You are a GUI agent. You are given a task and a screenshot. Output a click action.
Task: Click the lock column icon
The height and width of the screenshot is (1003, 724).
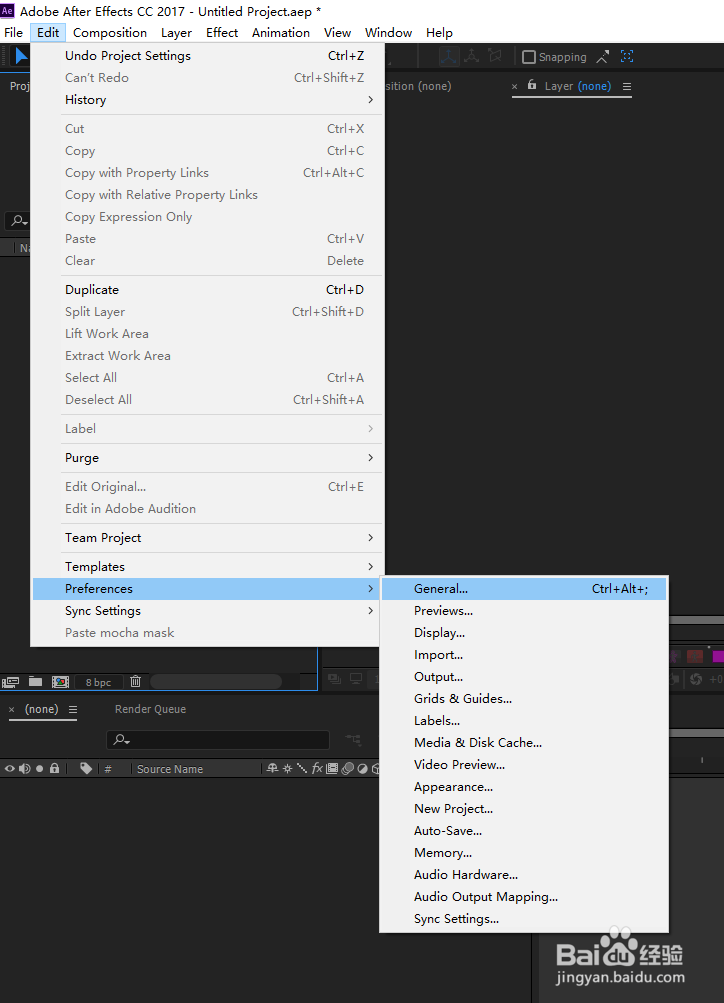[54, 768]
